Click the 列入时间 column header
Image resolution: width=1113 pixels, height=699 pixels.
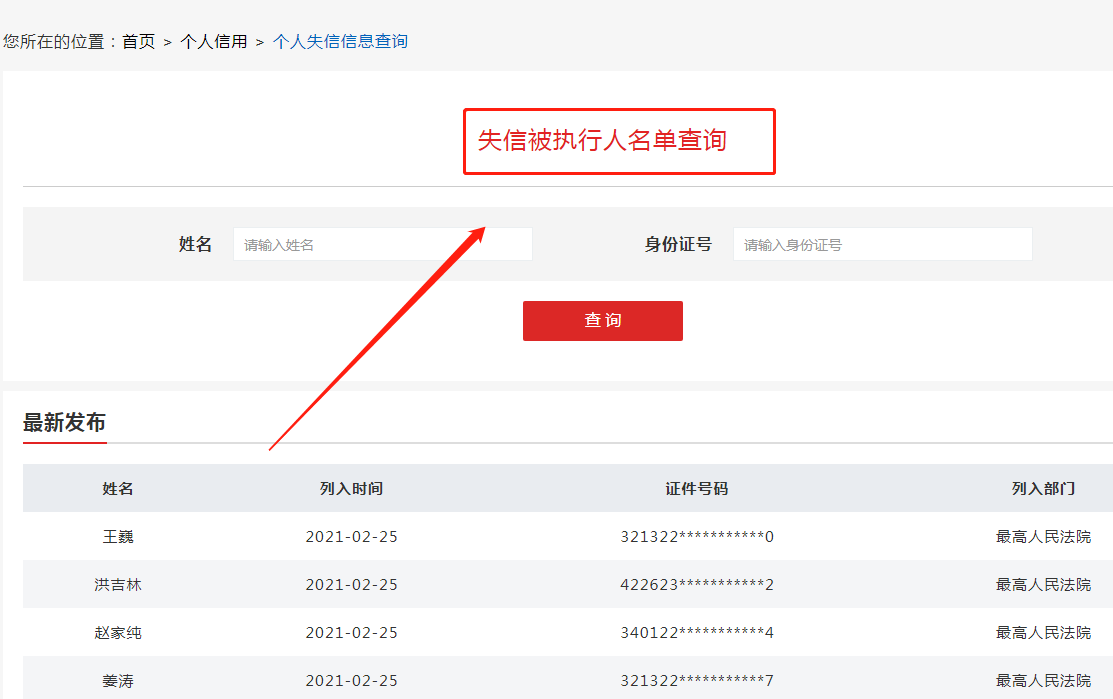click(351, 488)
